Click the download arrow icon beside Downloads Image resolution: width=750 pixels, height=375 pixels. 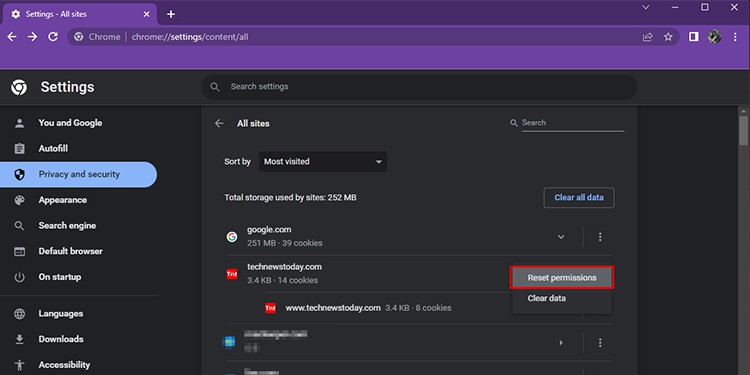click(20, 339)
